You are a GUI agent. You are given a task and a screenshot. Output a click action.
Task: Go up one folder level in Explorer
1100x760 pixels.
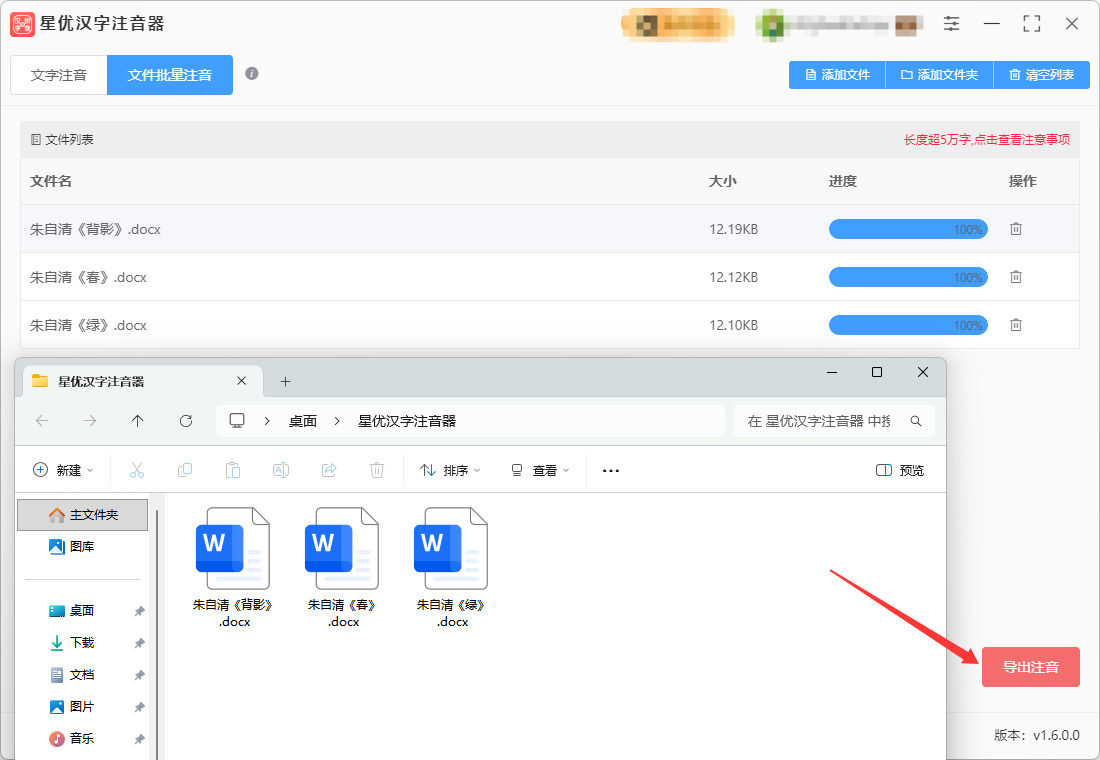pyautogui.click(x=138, y=421)
